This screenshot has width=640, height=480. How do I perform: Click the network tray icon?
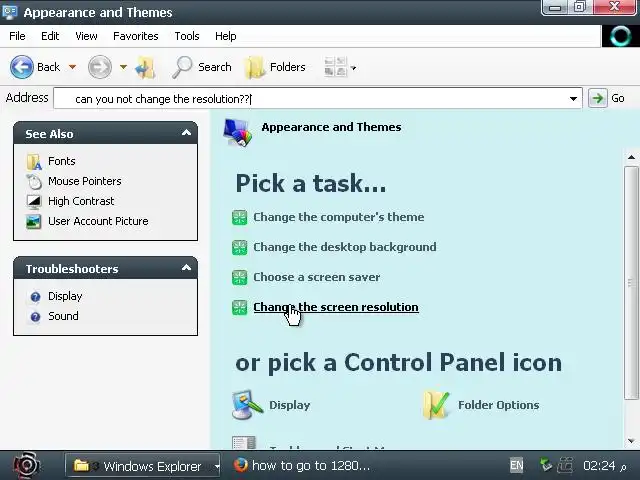(x=546, y=465)
